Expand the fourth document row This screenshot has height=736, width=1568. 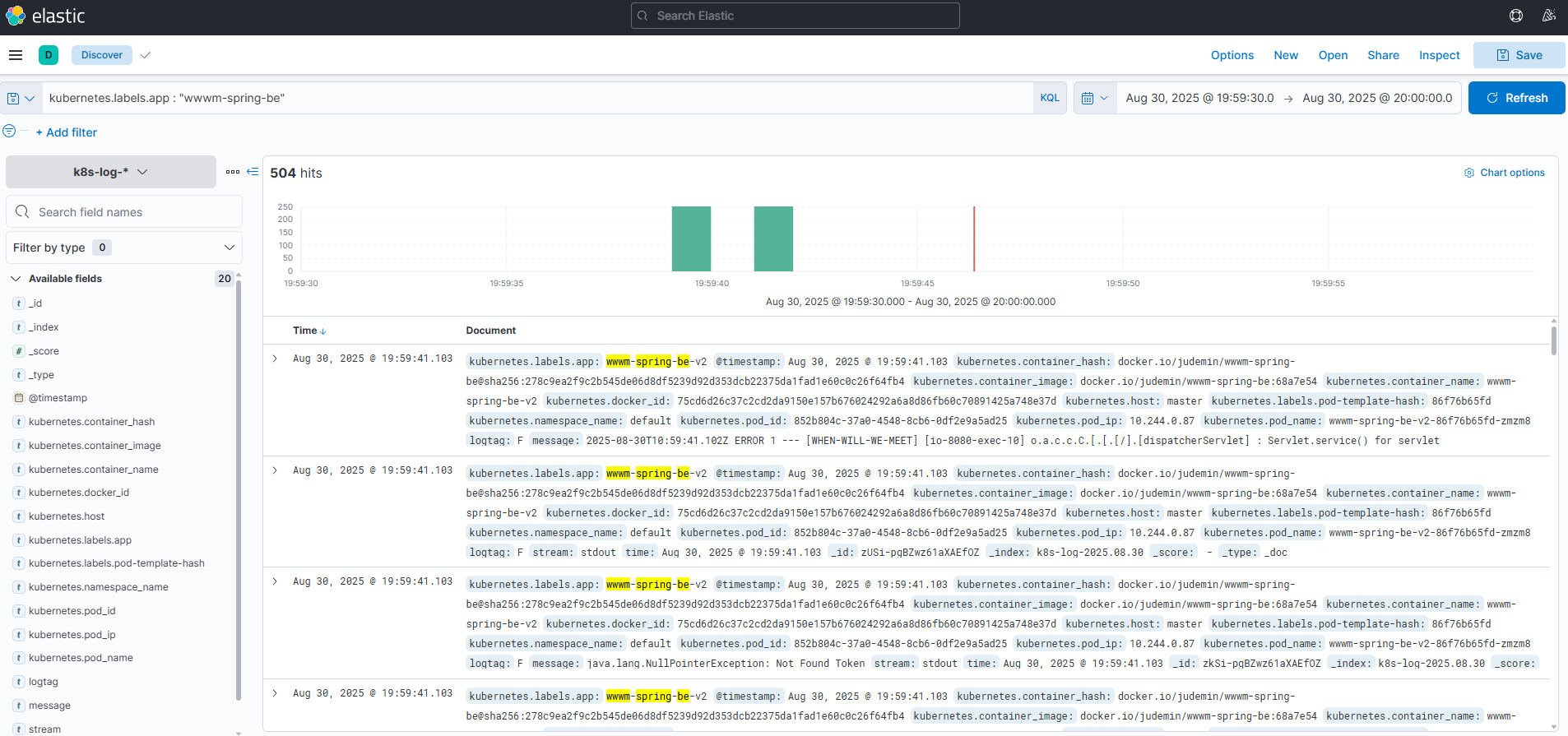point(275,693)
